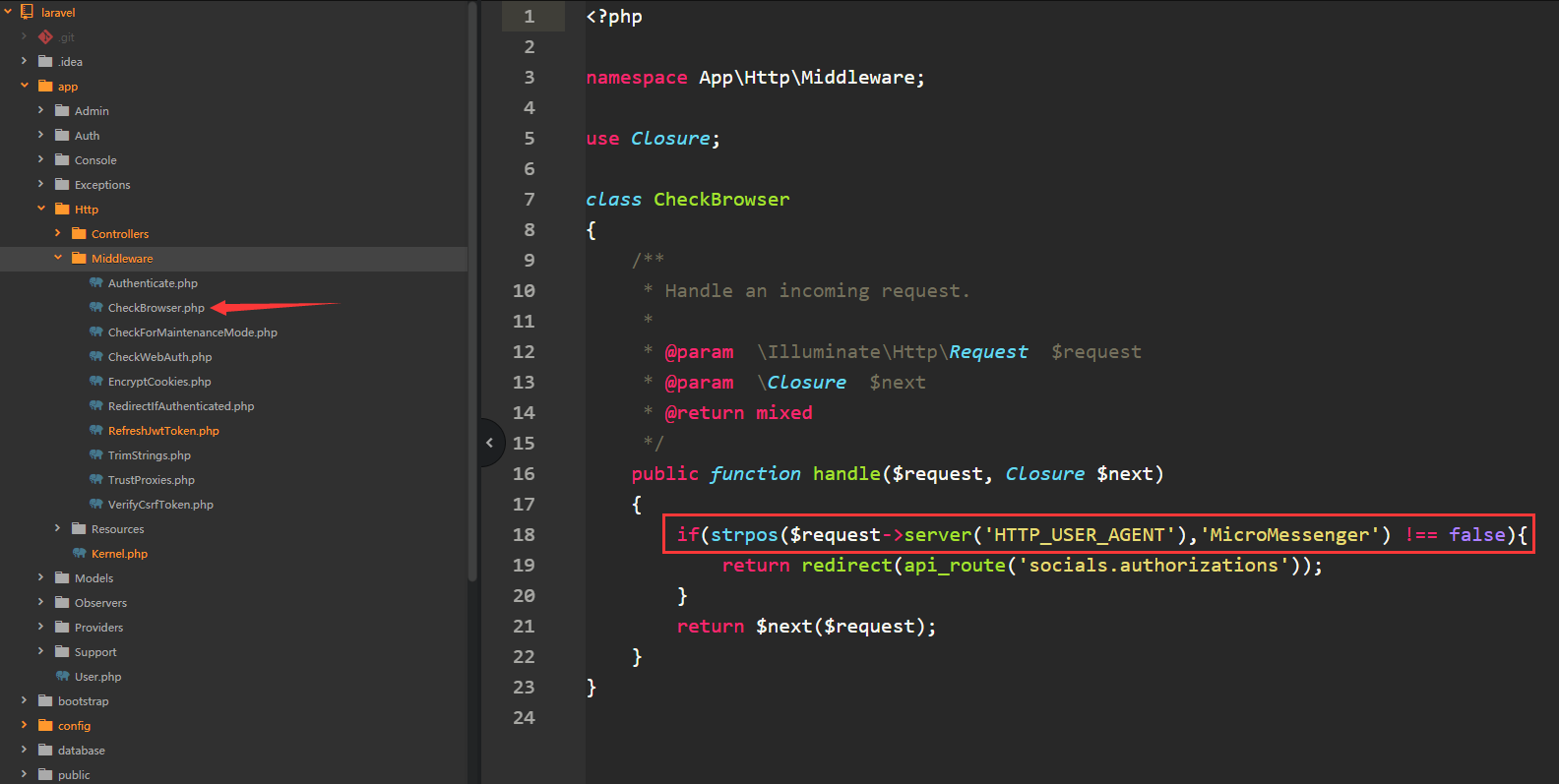1559x784 pixels.
Task: Click '$next($request);' on line 21
Action: [846, 626]
